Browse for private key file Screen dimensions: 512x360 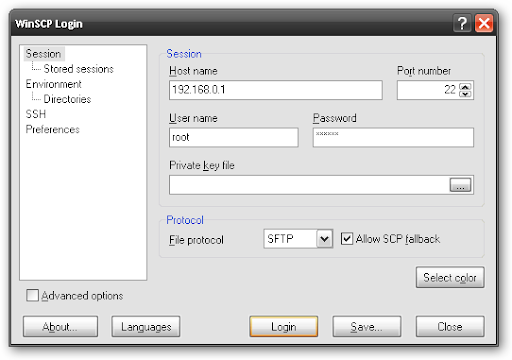click(460, 185)
